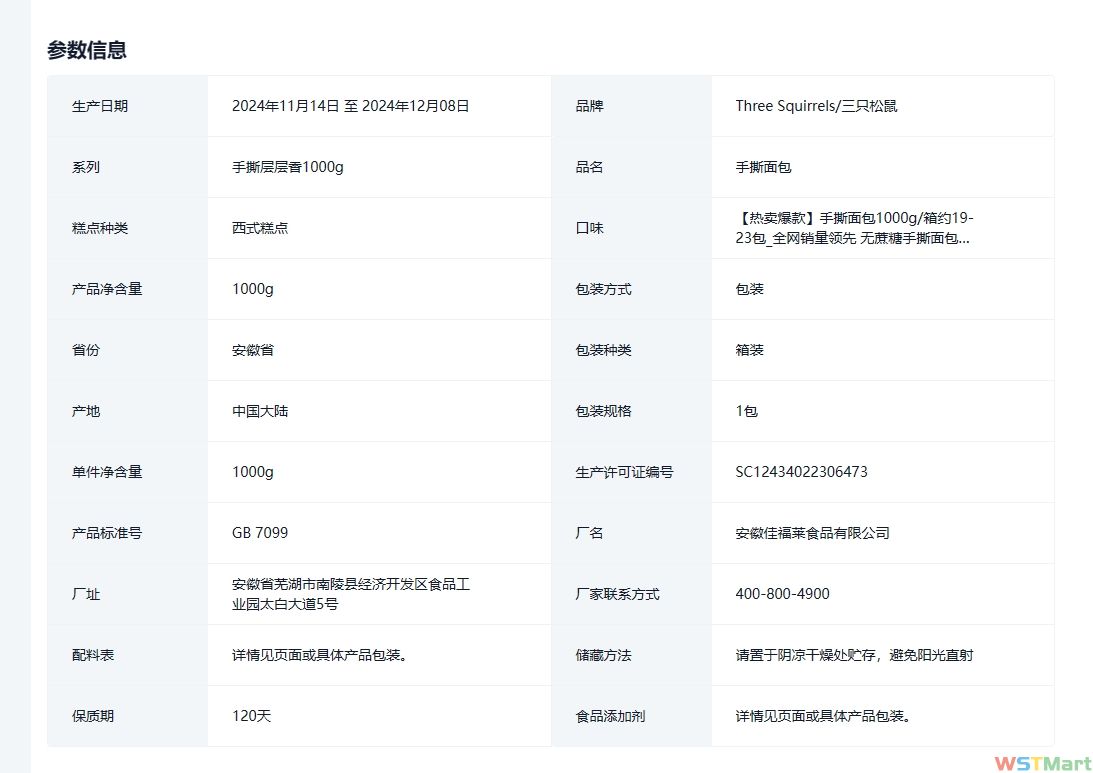Click the GB 7099 standard number
Viewport: 1093px width, 773px height.
pyautogui.click(x=260, y=533)
